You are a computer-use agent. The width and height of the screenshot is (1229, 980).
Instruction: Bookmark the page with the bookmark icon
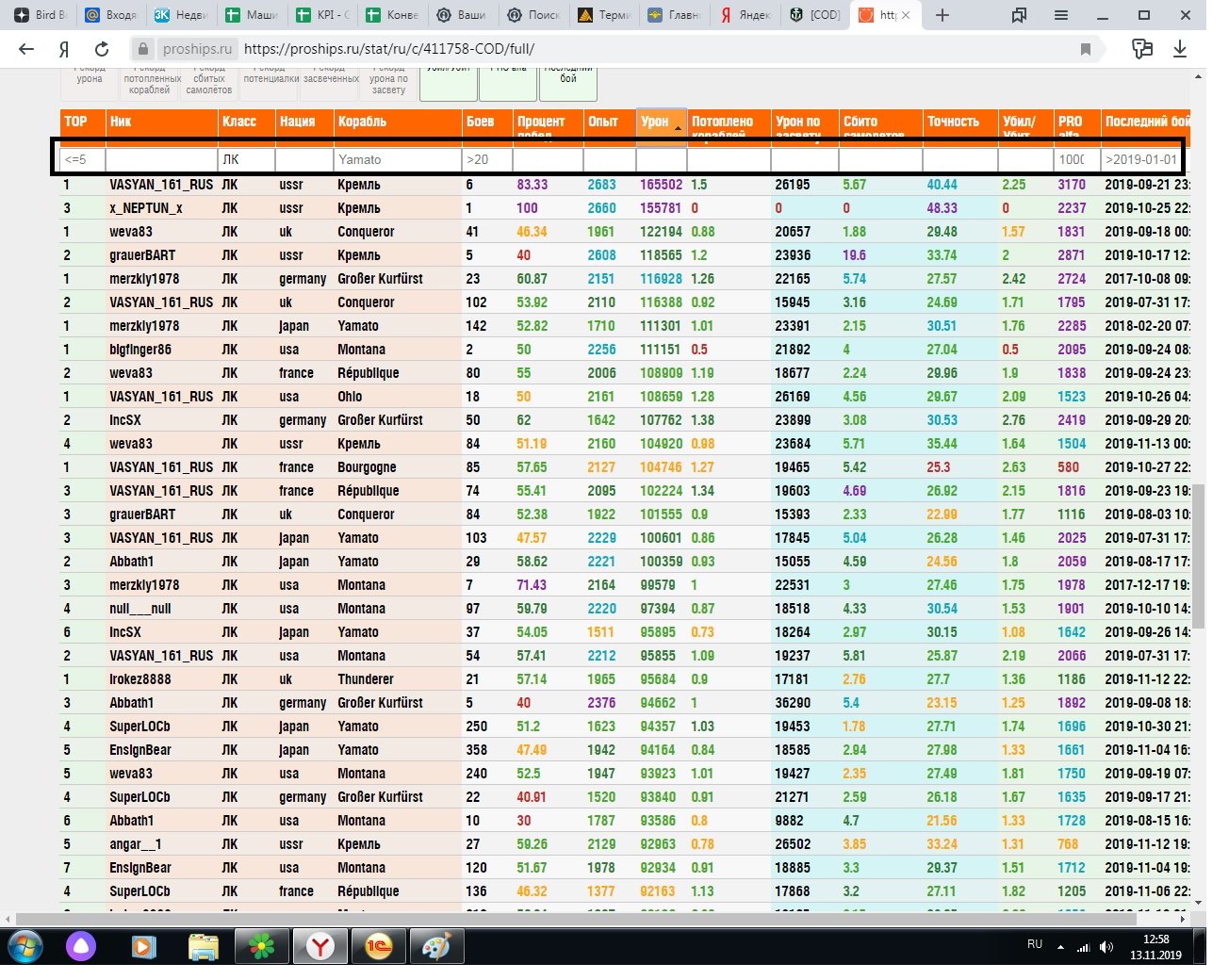(1086, 49)
